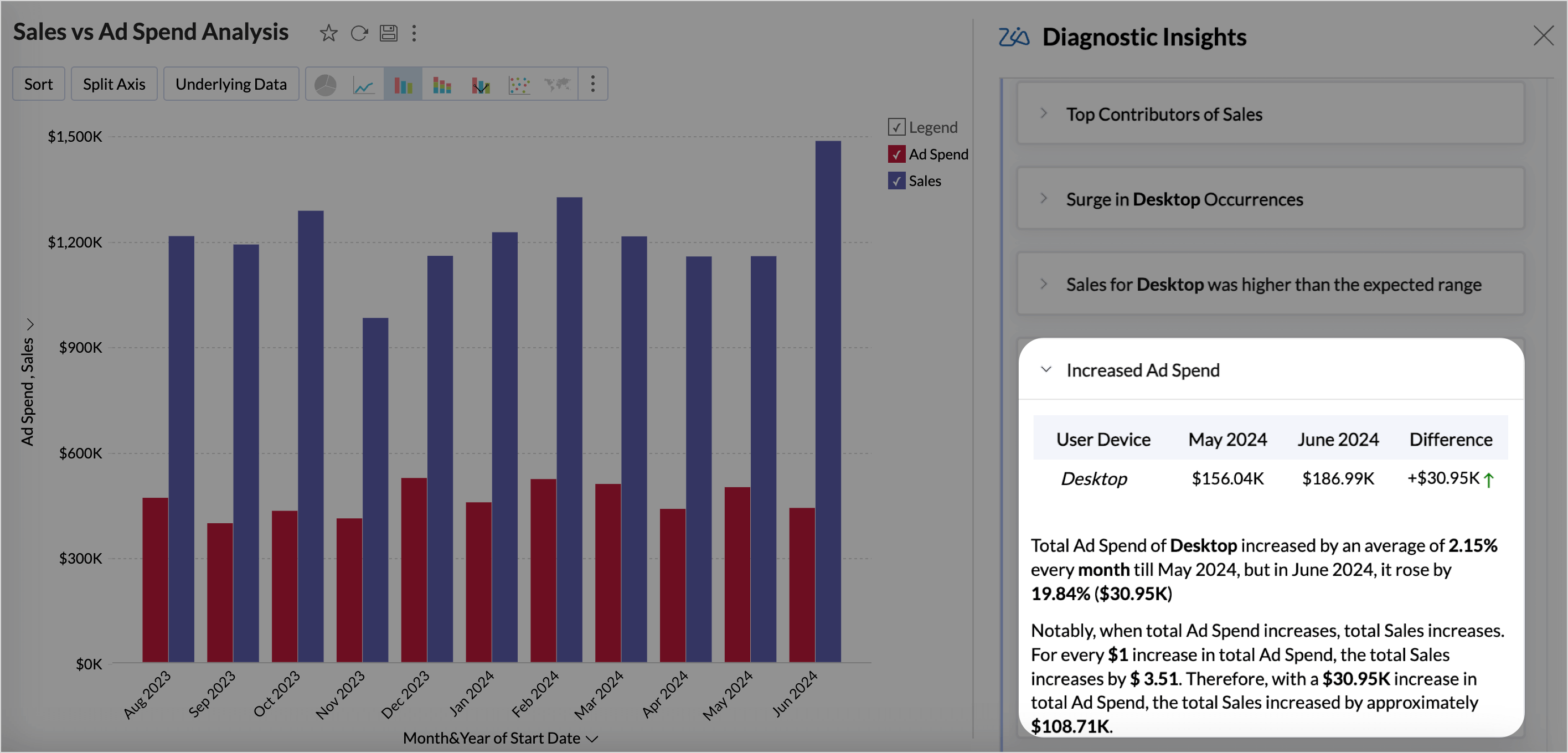Click the Jun 2024 Sales bar
The height and width of the screenshot is (753, 1568).
pyautogui.click(x=827, y=402)
